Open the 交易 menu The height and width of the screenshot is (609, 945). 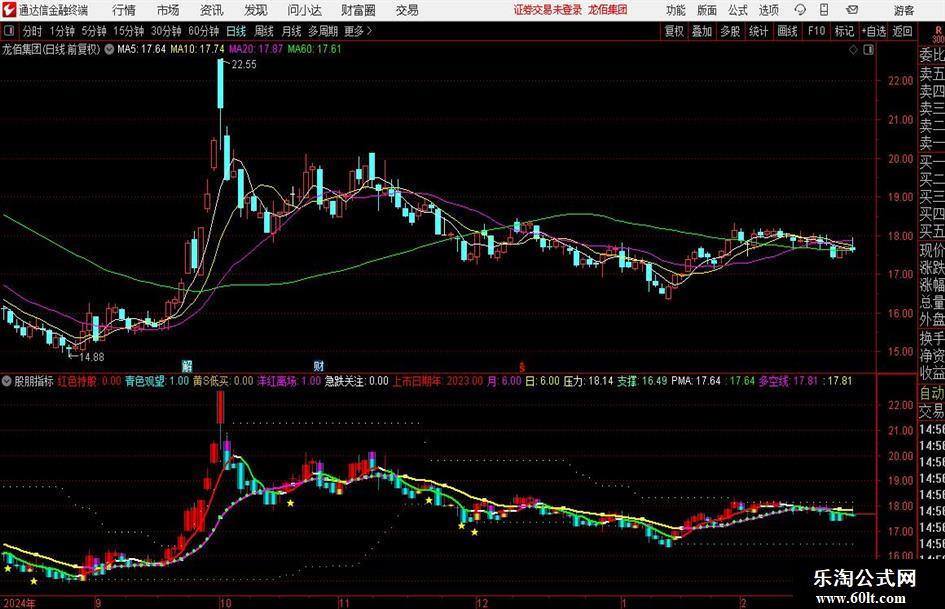407,10
